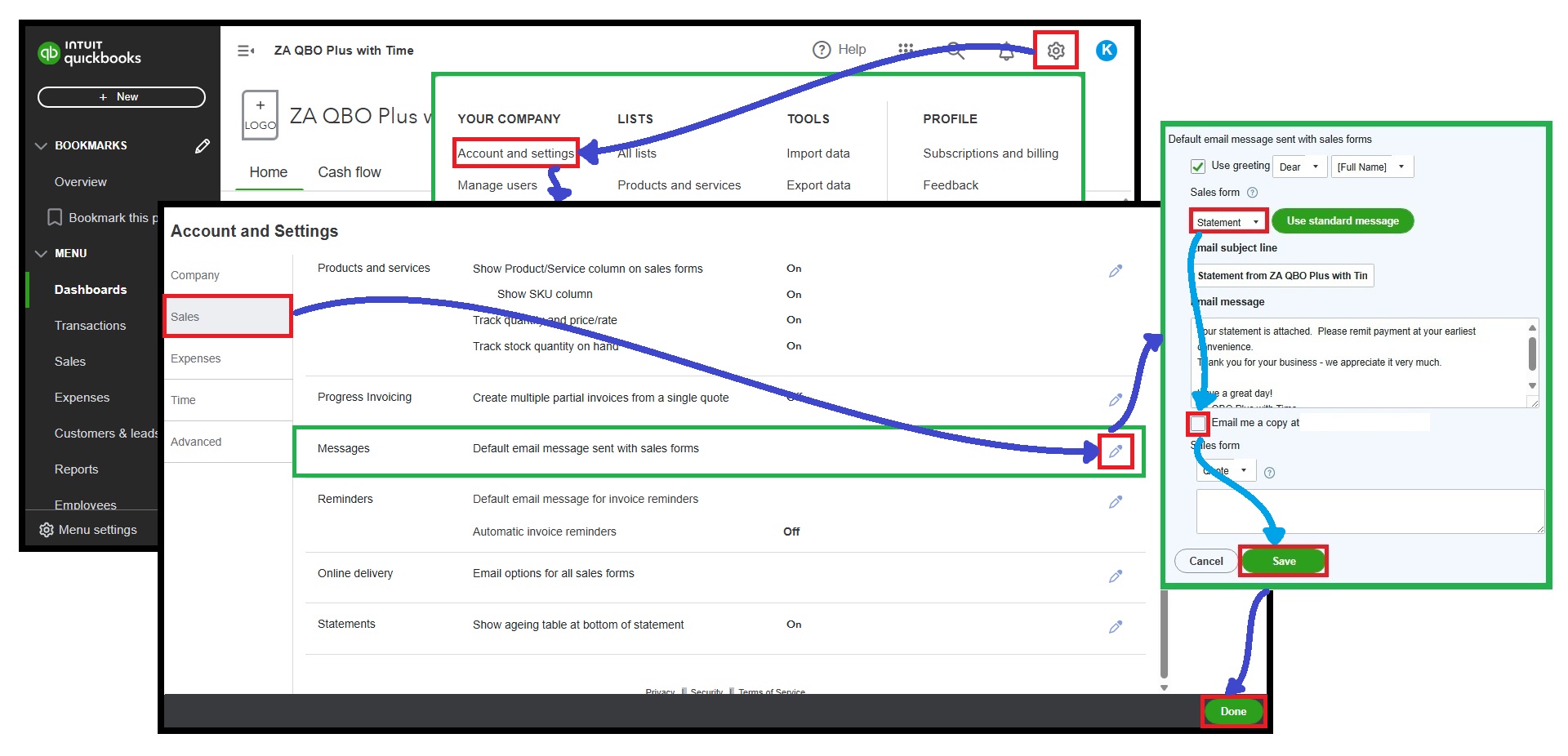Open Manage users
The height and width of the screenshot is (756, 1568).
pyautogui.click(x=497, y=185)
